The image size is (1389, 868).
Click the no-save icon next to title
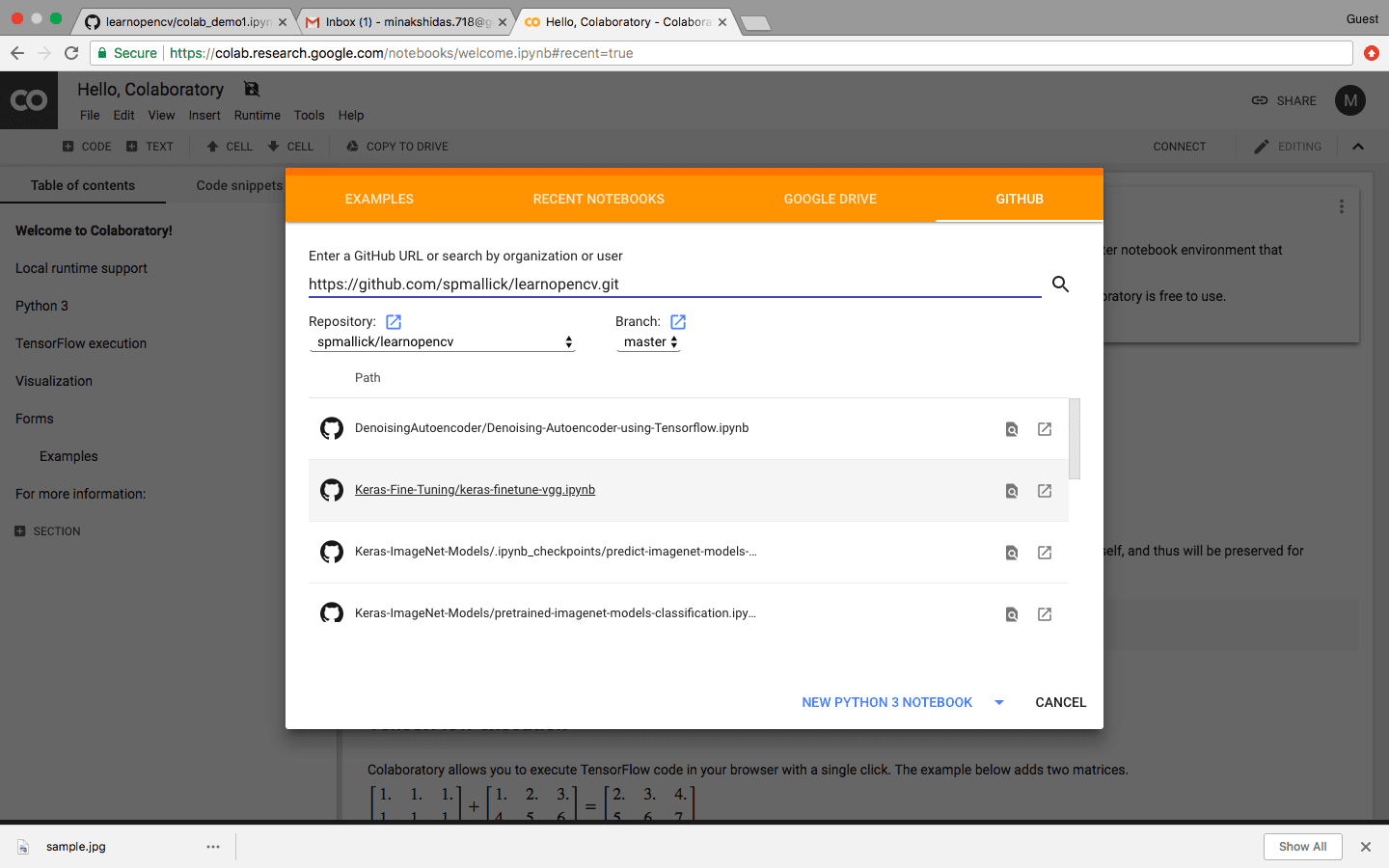pyautogui.click(x=252, y=89)
